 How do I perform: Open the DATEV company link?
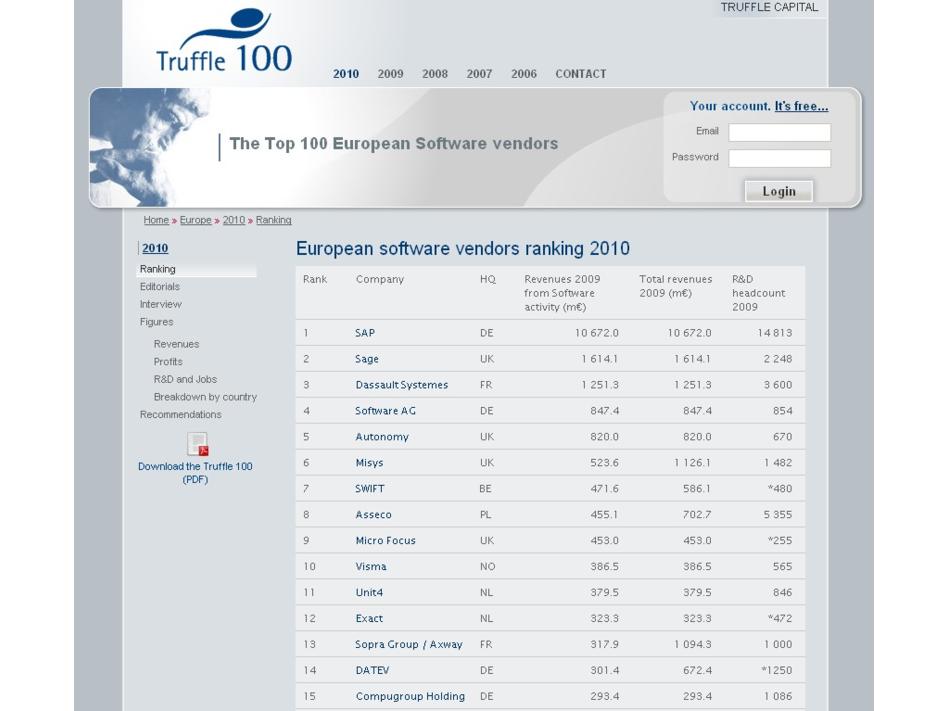372,671
